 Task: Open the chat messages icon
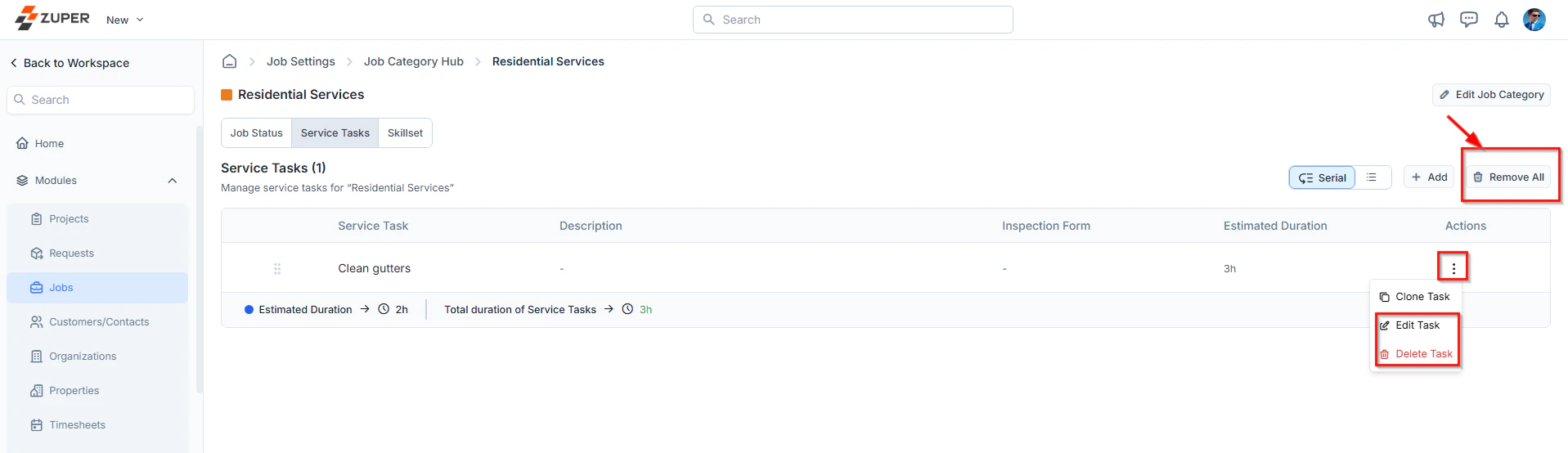pyautogui.click(x=1469, y=20)
